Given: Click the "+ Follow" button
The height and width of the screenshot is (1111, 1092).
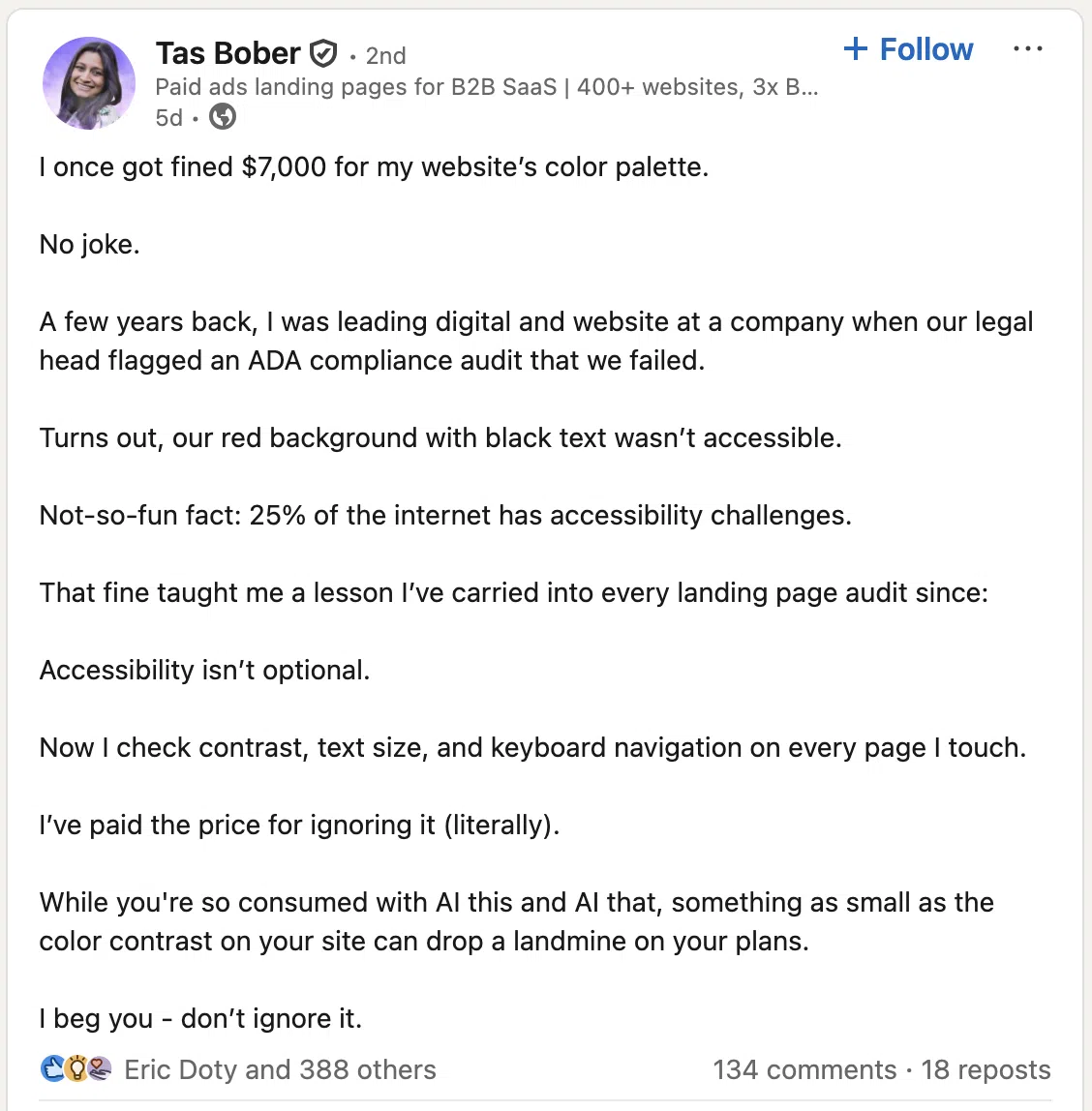Looking at the screenshot, I should point(908,49).
